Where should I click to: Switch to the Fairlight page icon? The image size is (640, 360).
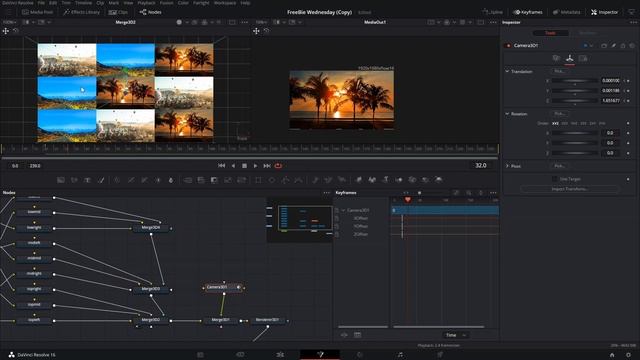400,355
